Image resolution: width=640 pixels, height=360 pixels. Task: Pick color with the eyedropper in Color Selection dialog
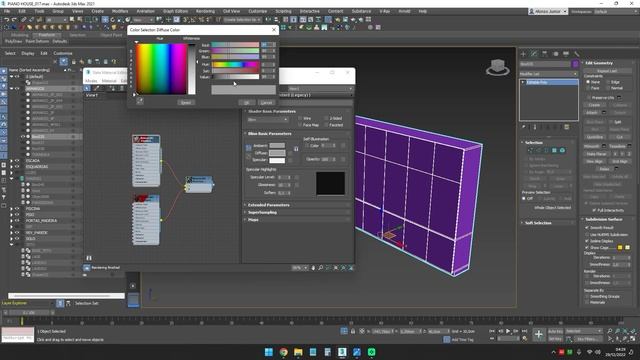click(x=140, y=101)
